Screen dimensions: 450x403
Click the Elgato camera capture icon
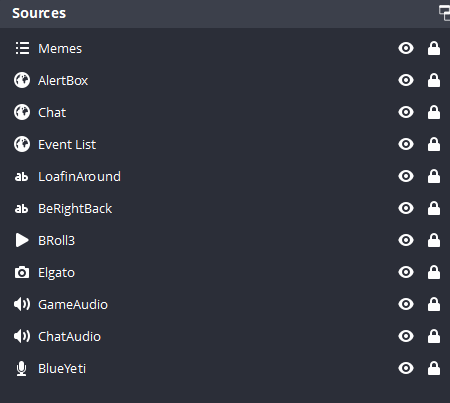[x=22, y=272]
